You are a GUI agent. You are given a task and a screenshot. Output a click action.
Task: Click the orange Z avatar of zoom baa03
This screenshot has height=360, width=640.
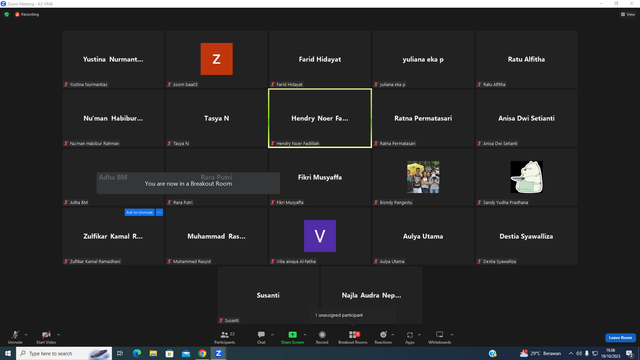[x=216, y=59]
